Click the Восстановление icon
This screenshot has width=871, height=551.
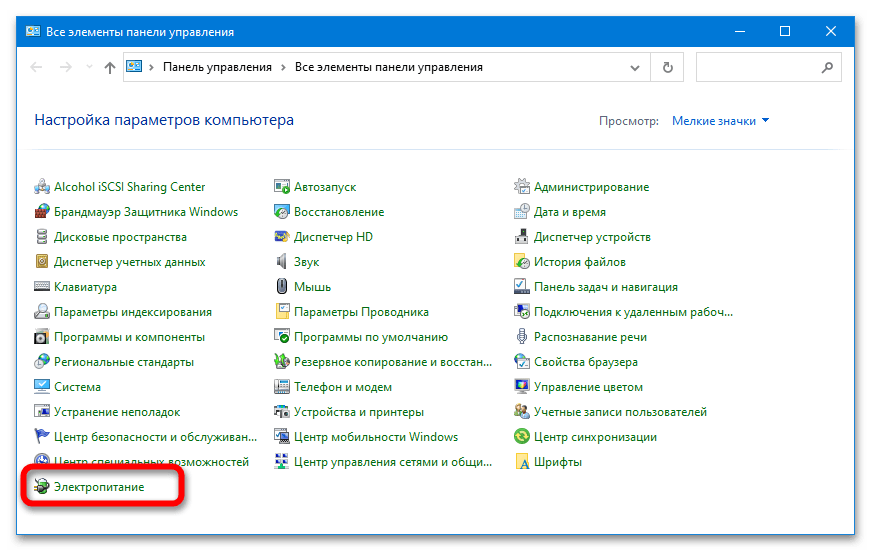[x=282, y=212]
